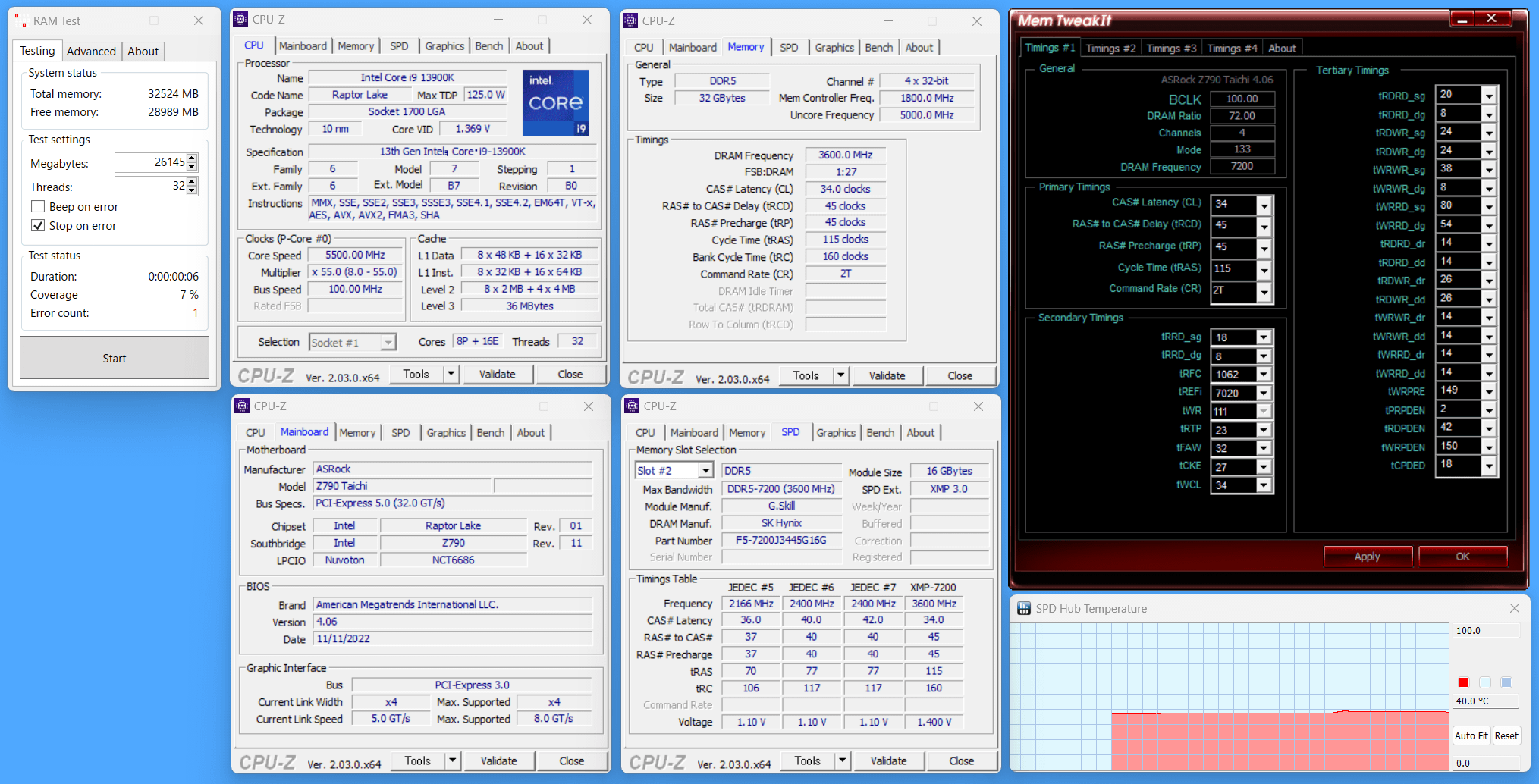The image size is (1539, 784).
Task: Click Tools button in CPU-Z SPD window
Action: pos(807,760)
